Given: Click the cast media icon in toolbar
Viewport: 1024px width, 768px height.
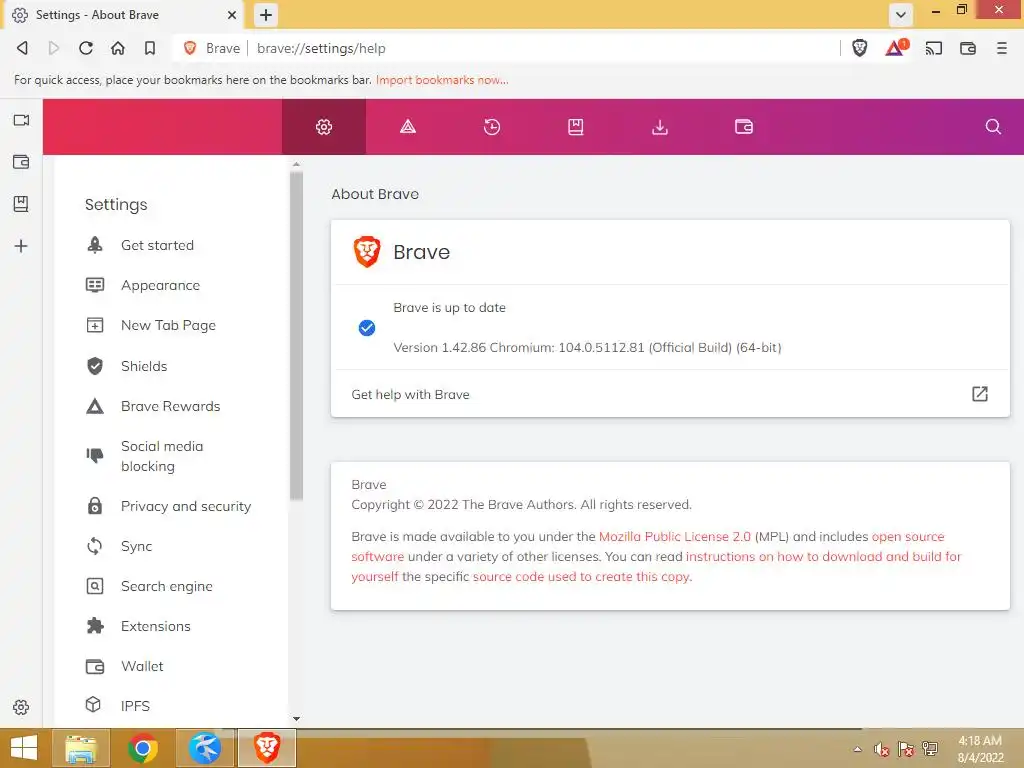Looking at the screenshot, I should (933, 48).
